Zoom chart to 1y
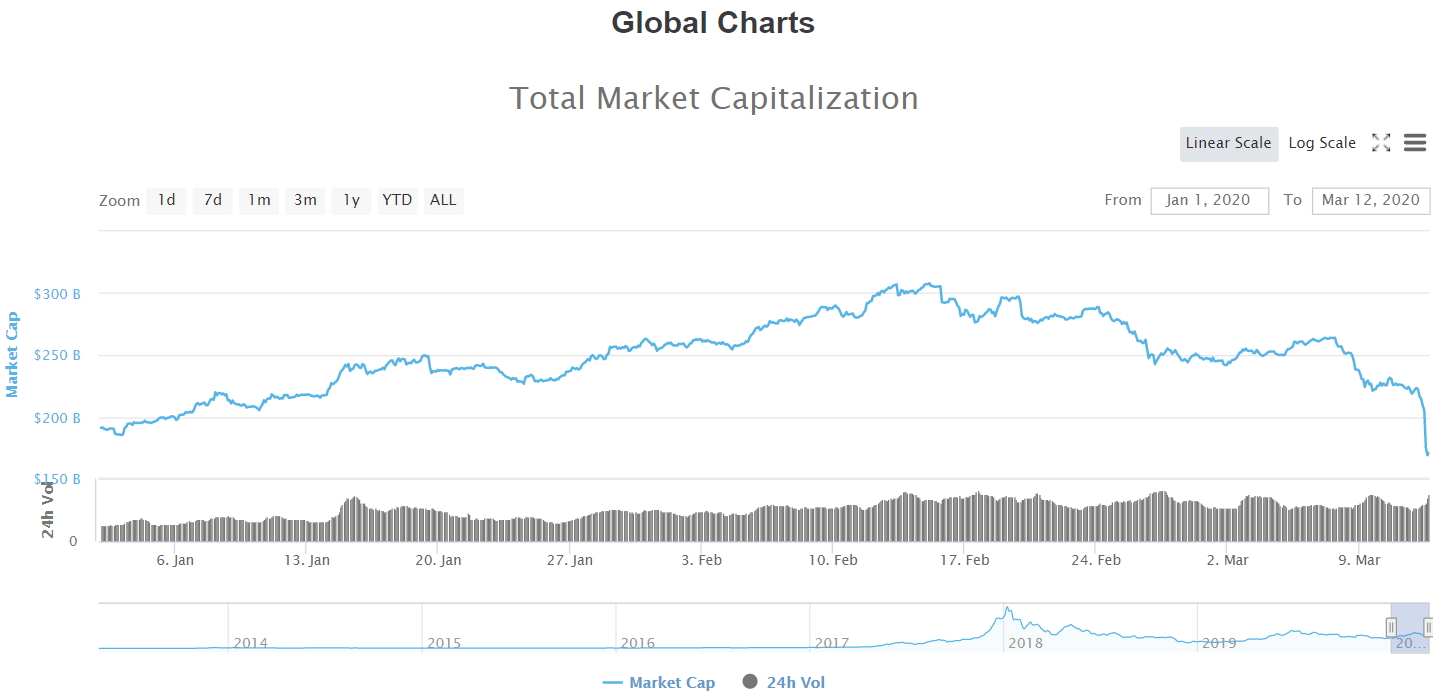The image size is (1433, 700). [351, 200]
